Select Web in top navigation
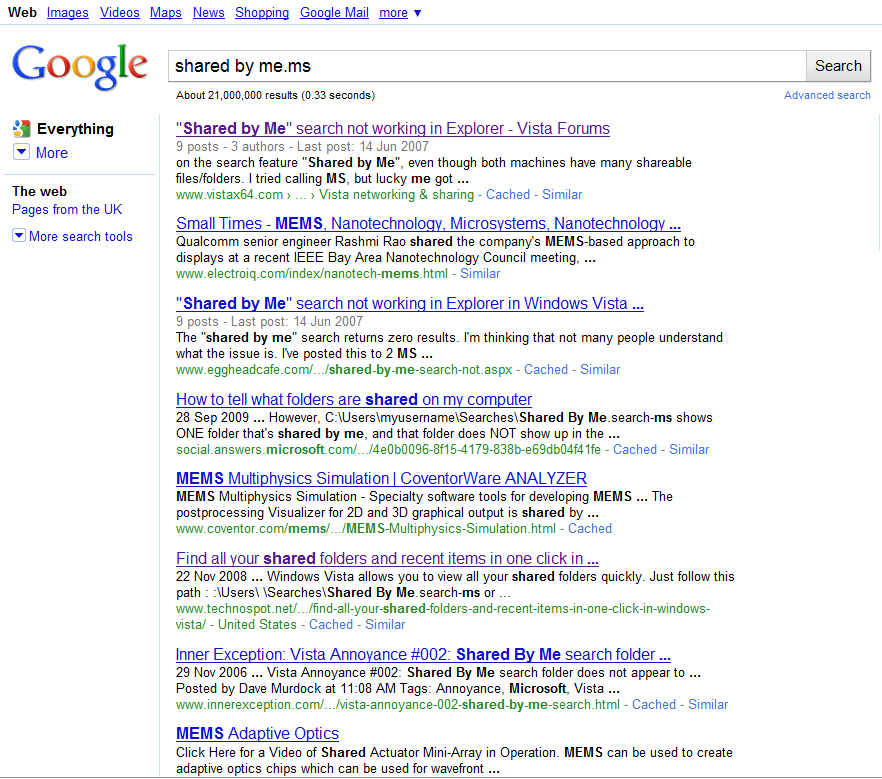882x779 pixels. [22, 12]
